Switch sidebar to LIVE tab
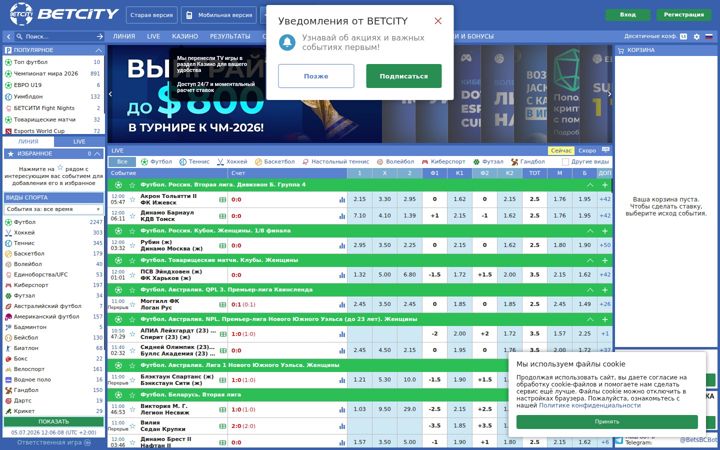Image resolution: width=720 pixels, height=450 pixels. click(x=79, y=141)
